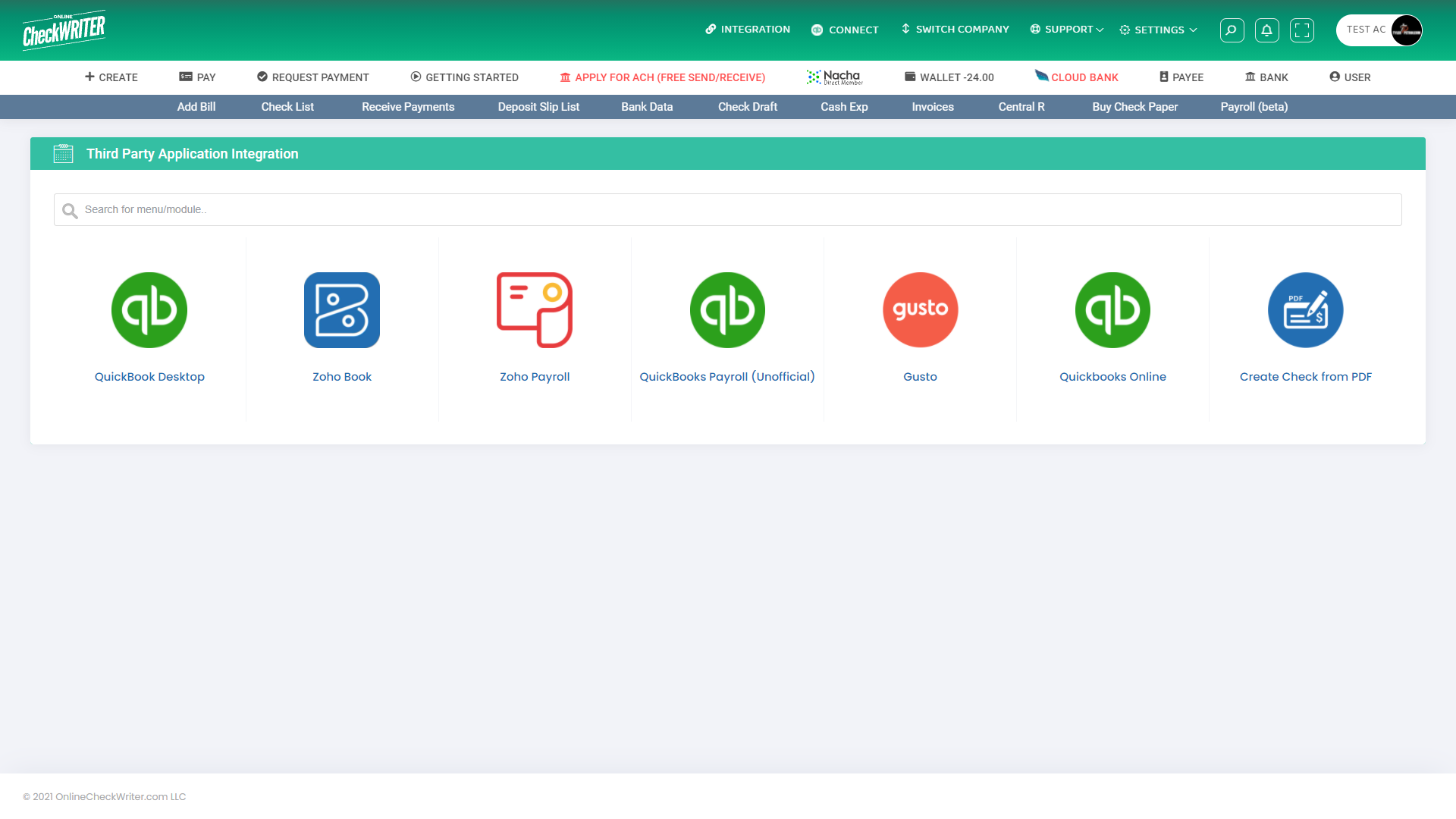Click the Switch Company button
Screen dimensions: 1456x819
coord(955,30)
